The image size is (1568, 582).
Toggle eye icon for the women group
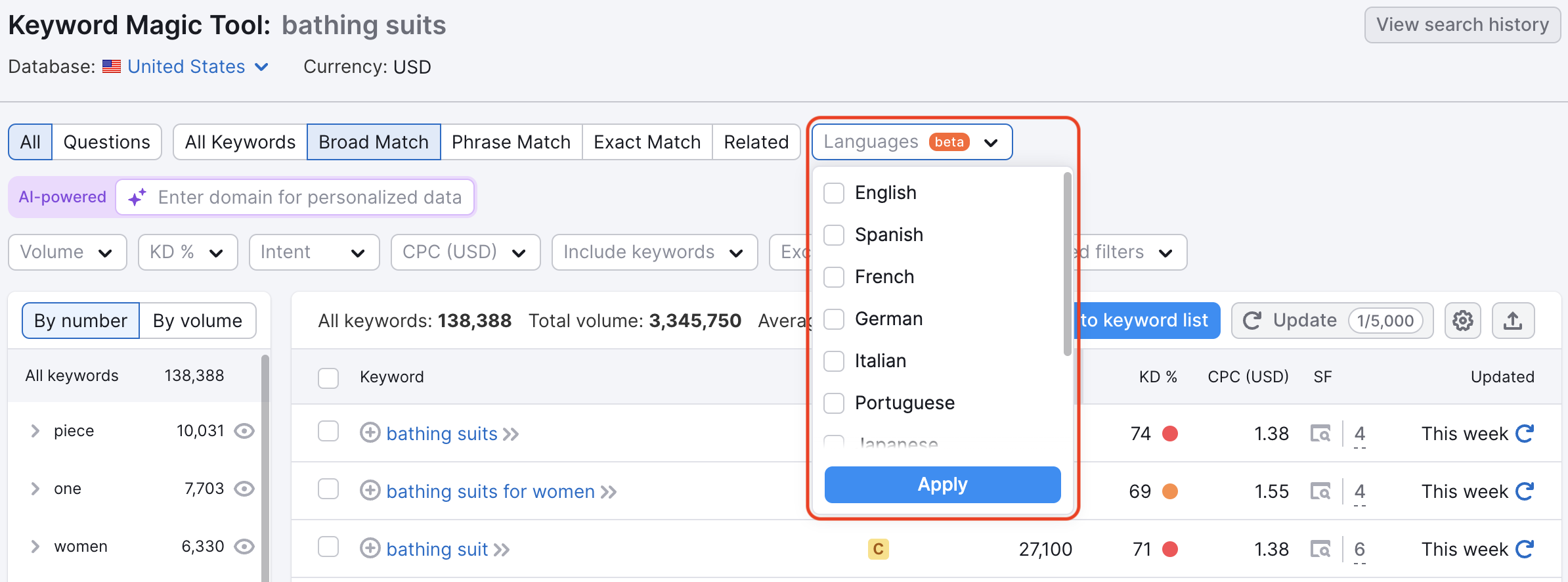tap(244, 547)
